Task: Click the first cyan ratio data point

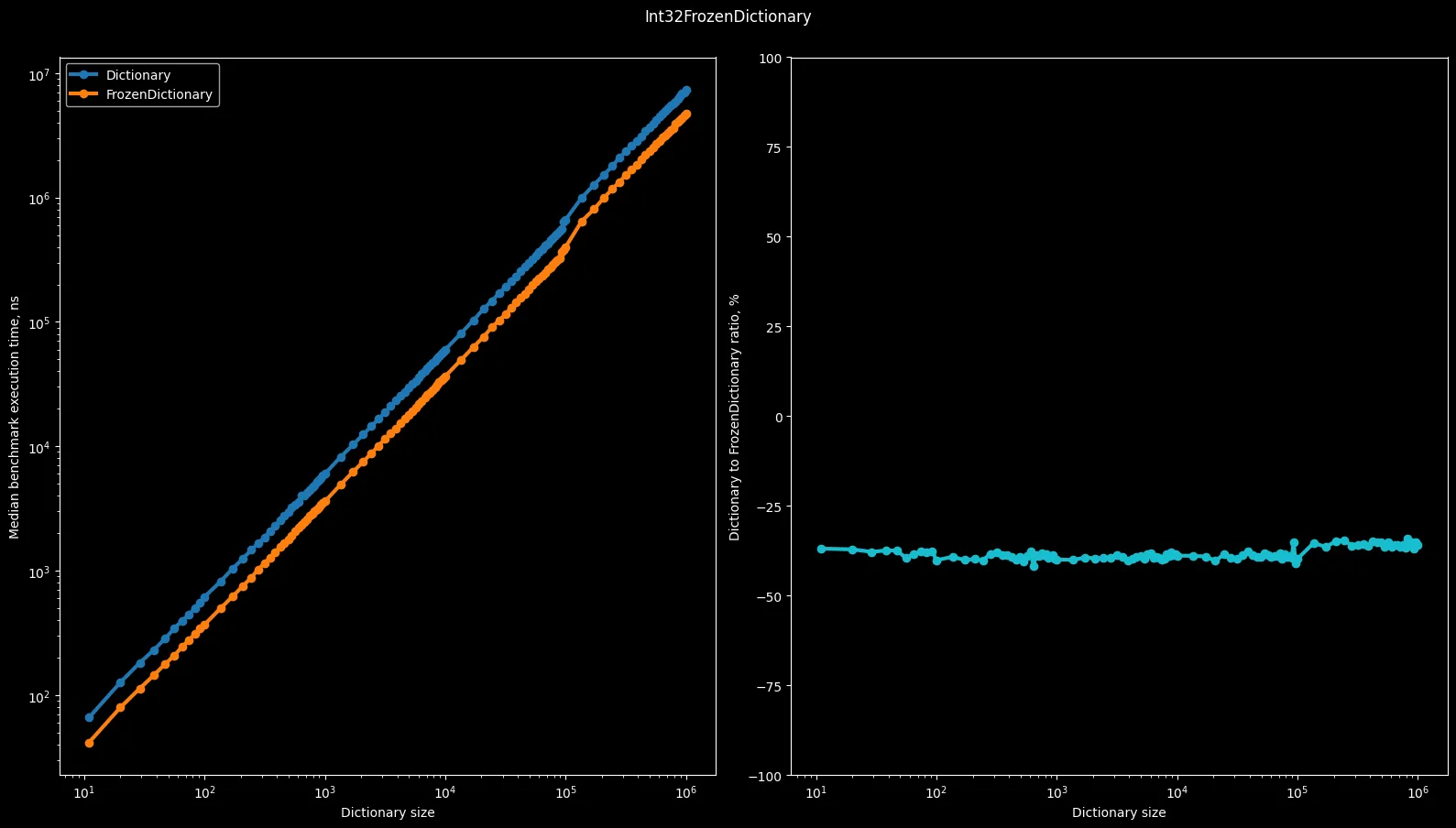Action: [x=821, y=549]
